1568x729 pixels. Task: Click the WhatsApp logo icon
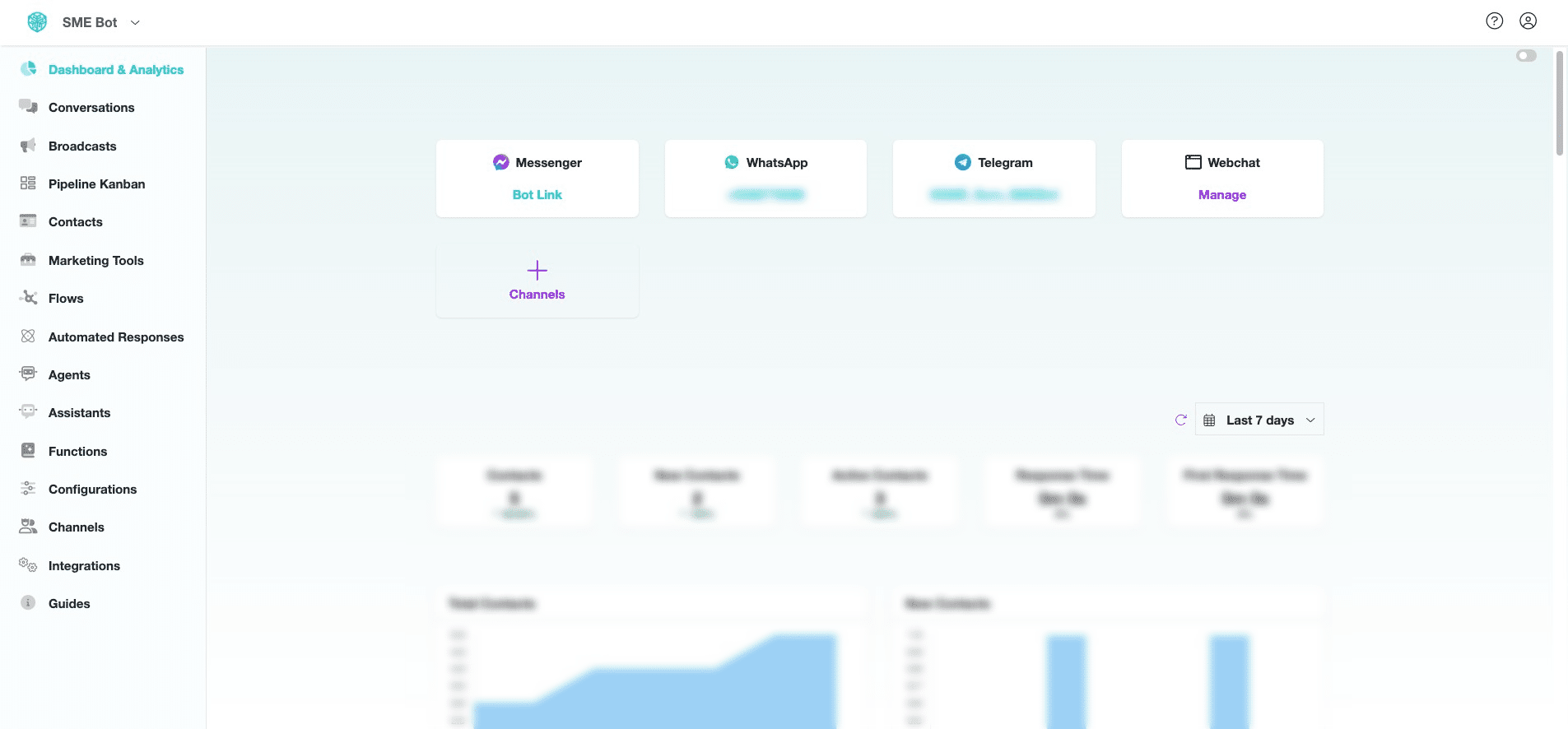[x=732, y=162]
